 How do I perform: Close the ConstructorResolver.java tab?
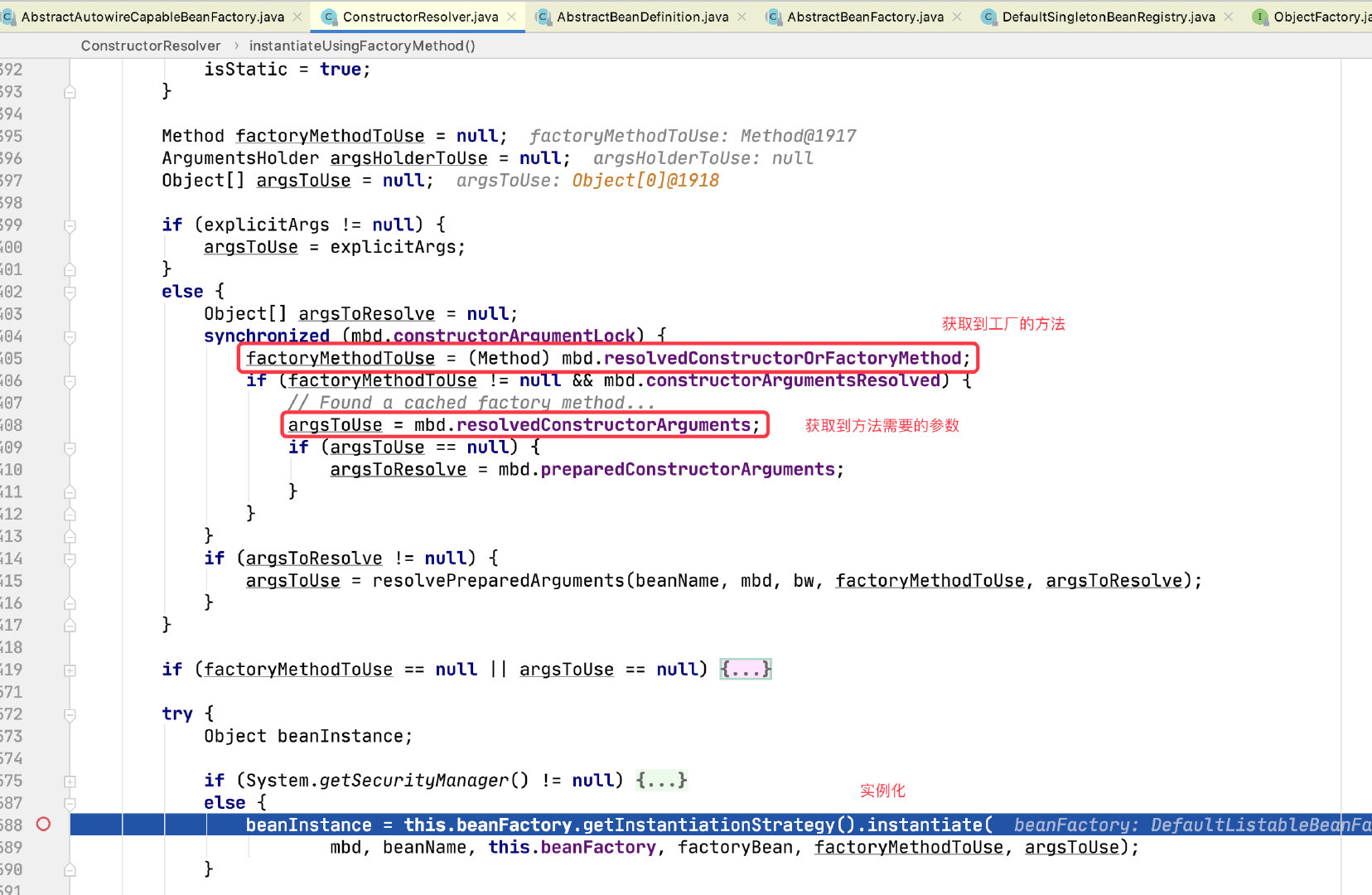[511, 17]
